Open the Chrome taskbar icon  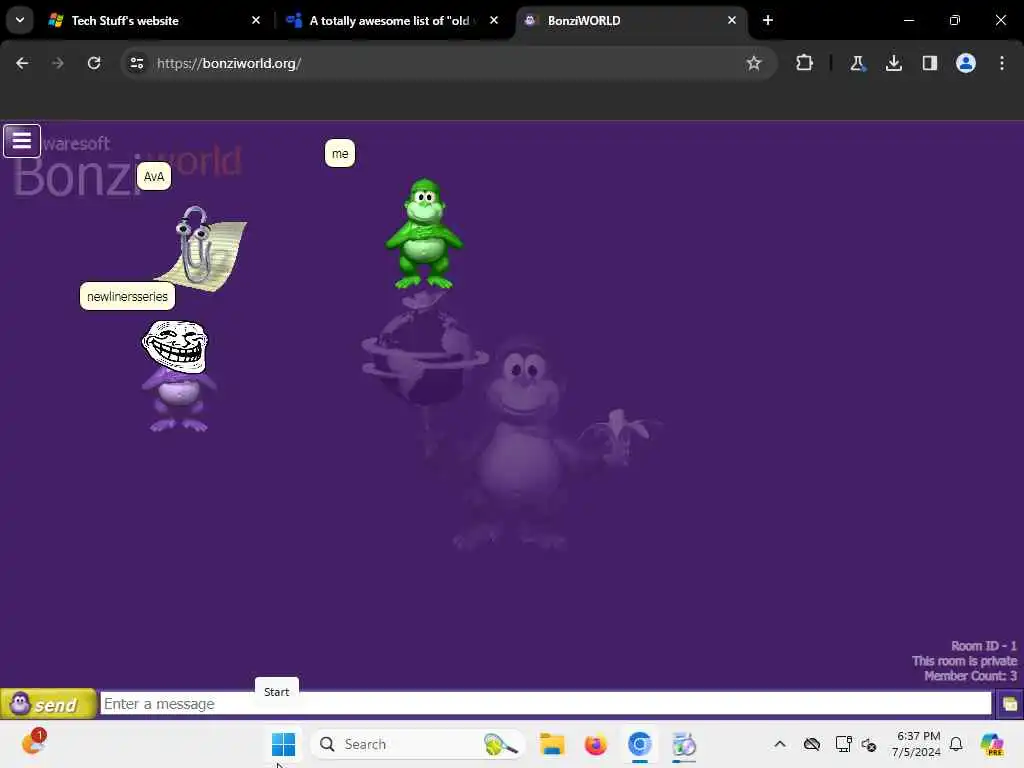pos(639,744)
